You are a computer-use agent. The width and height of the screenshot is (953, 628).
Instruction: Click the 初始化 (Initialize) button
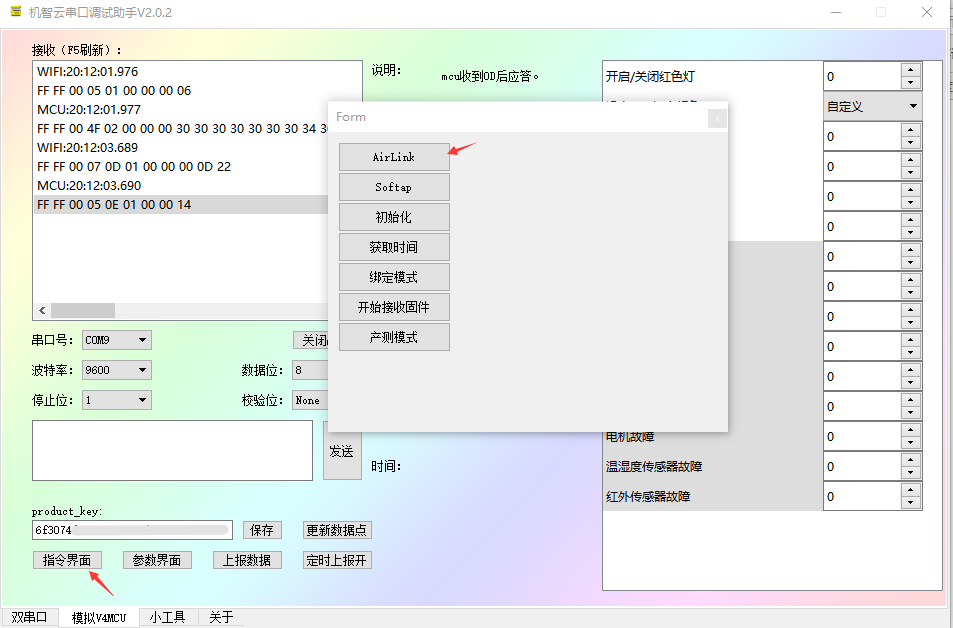pyautogui.click(x=394, y=217)
